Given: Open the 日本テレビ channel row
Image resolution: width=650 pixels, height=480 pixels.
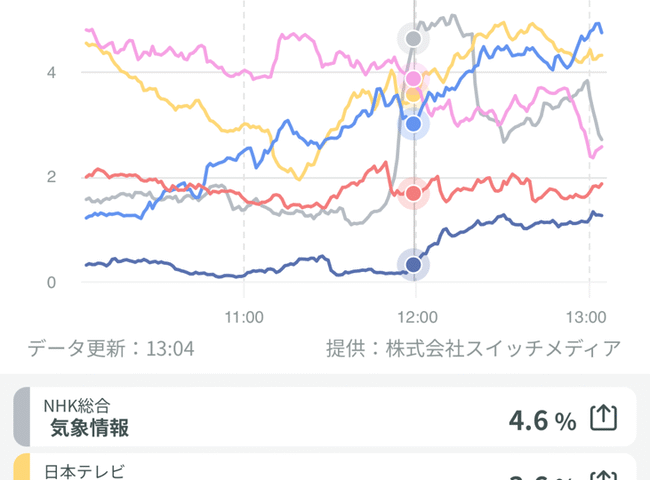Looking at the screenshot, I should [325, 467].
